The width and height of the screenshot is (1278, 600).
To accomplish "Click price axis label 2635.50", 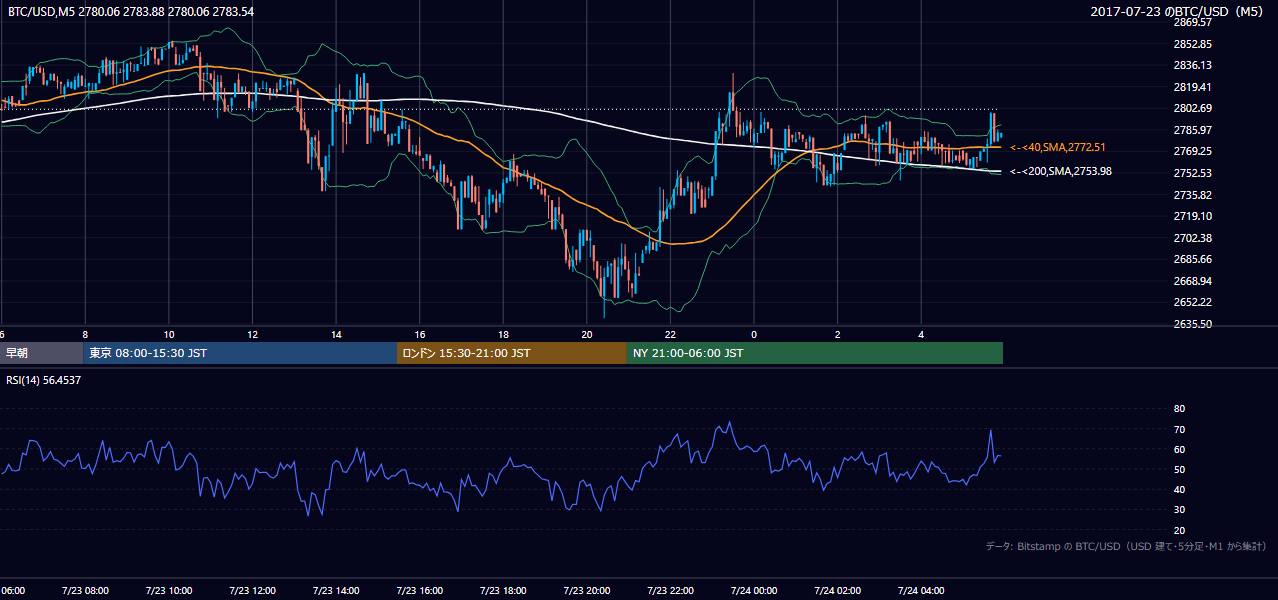I will (x=1192, y=324).
